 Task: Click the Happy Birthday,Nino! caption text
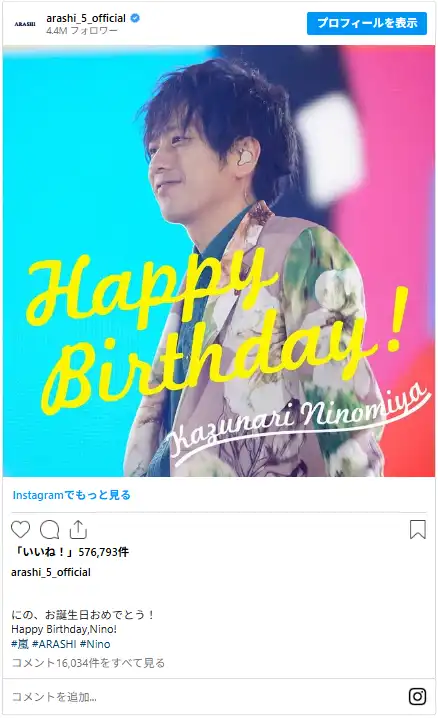click(x=64, y=629)
